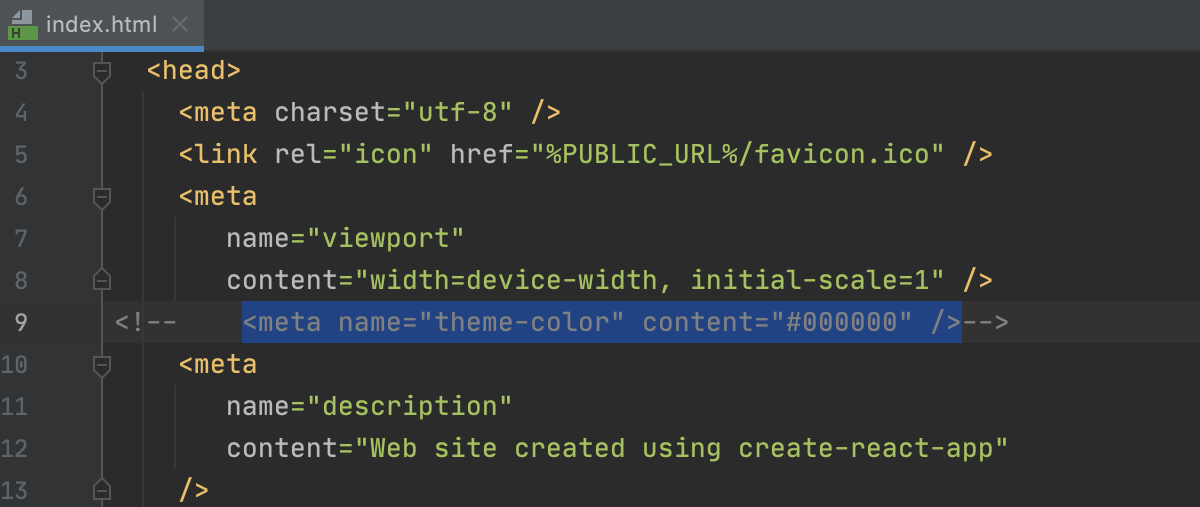The height and width of the screenshot is (507, 1200).
Task: Click the "width=device-width, initial-scale=1" content value
Action: [650, 280]
